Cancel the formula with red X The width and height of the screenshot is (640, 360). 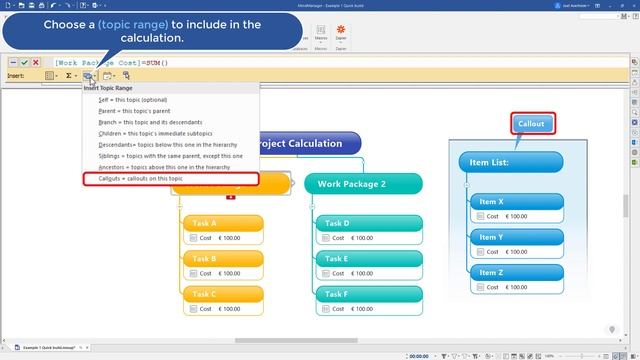[36, 62]
